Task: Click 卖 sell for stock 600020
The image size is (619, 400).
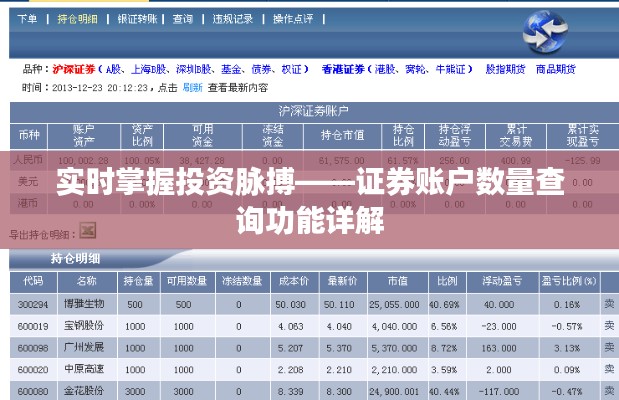Action: click(x=609, y=370)
